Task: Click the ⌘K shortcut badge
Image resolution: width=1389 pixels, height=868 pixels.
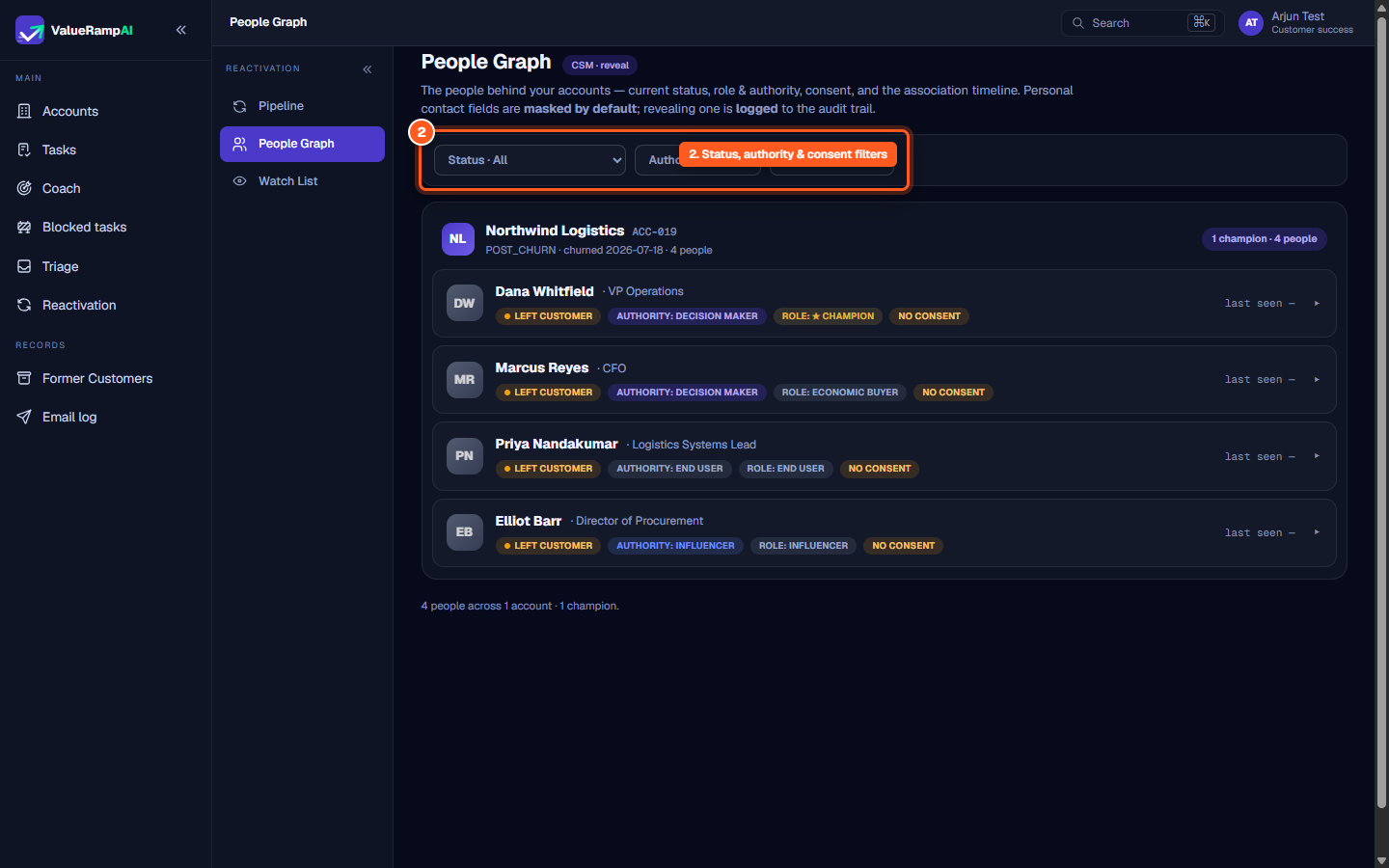Action: click(x=1201, y=22)
